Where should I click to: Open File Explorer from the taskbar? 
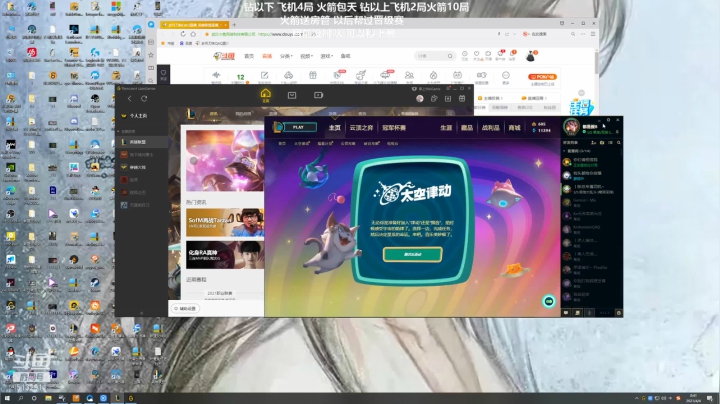click(x=48, y=398)
